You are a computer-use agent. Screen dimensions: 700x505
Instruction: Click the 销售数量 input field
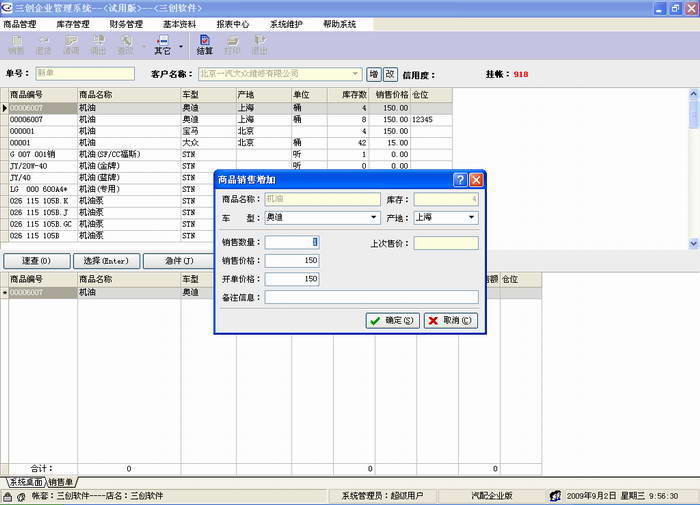(x=292, y=242)
